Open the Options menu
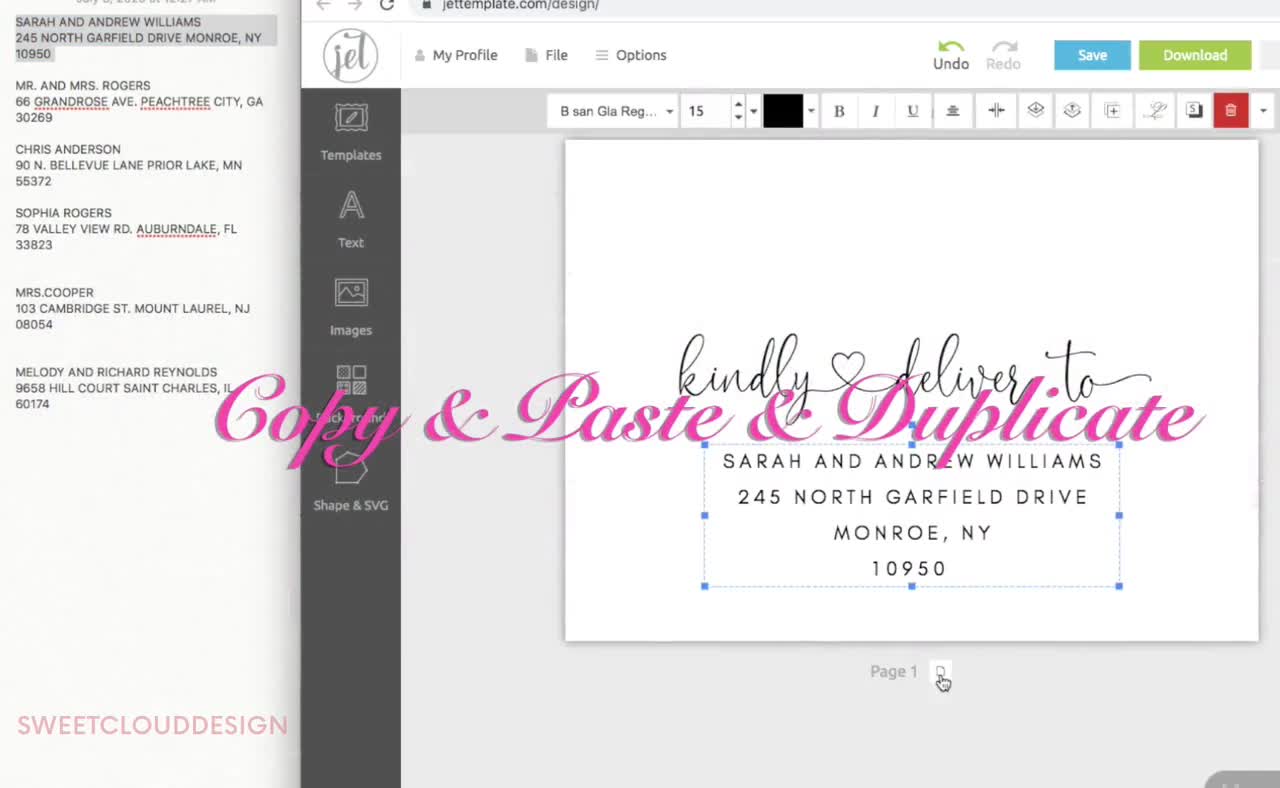1280x788 pixels. click(631, 55)
